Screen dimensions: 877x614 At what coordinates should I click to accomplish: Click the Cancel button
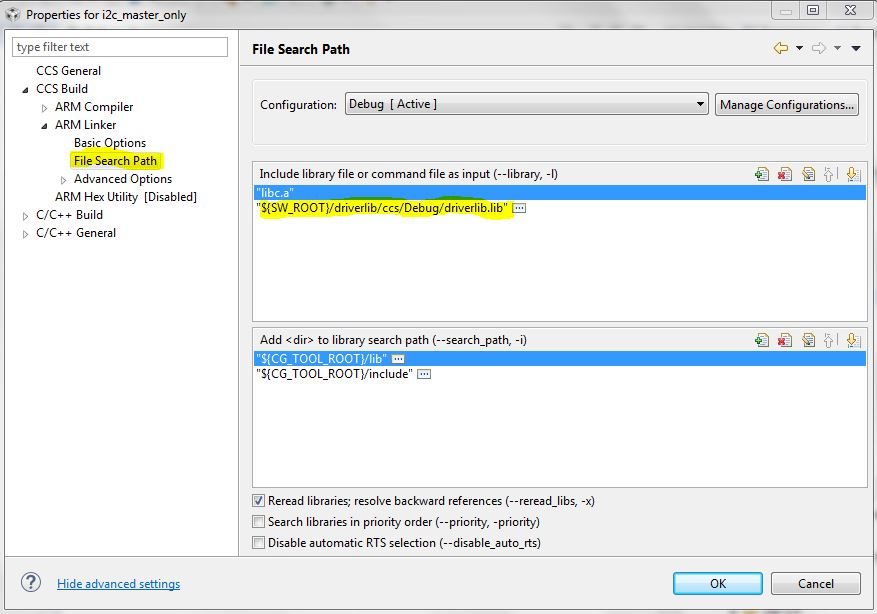815,583
